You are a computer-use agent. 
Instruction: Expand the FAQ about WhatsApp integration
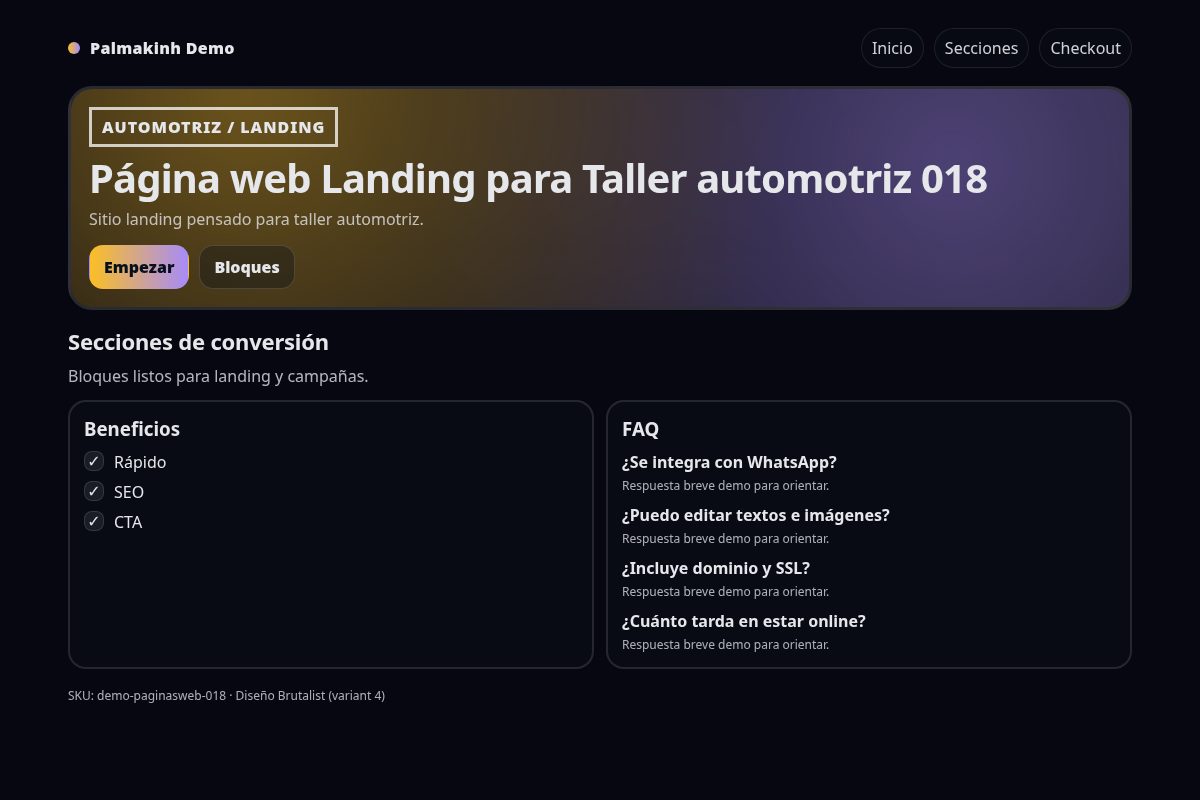tap(729, 462)
